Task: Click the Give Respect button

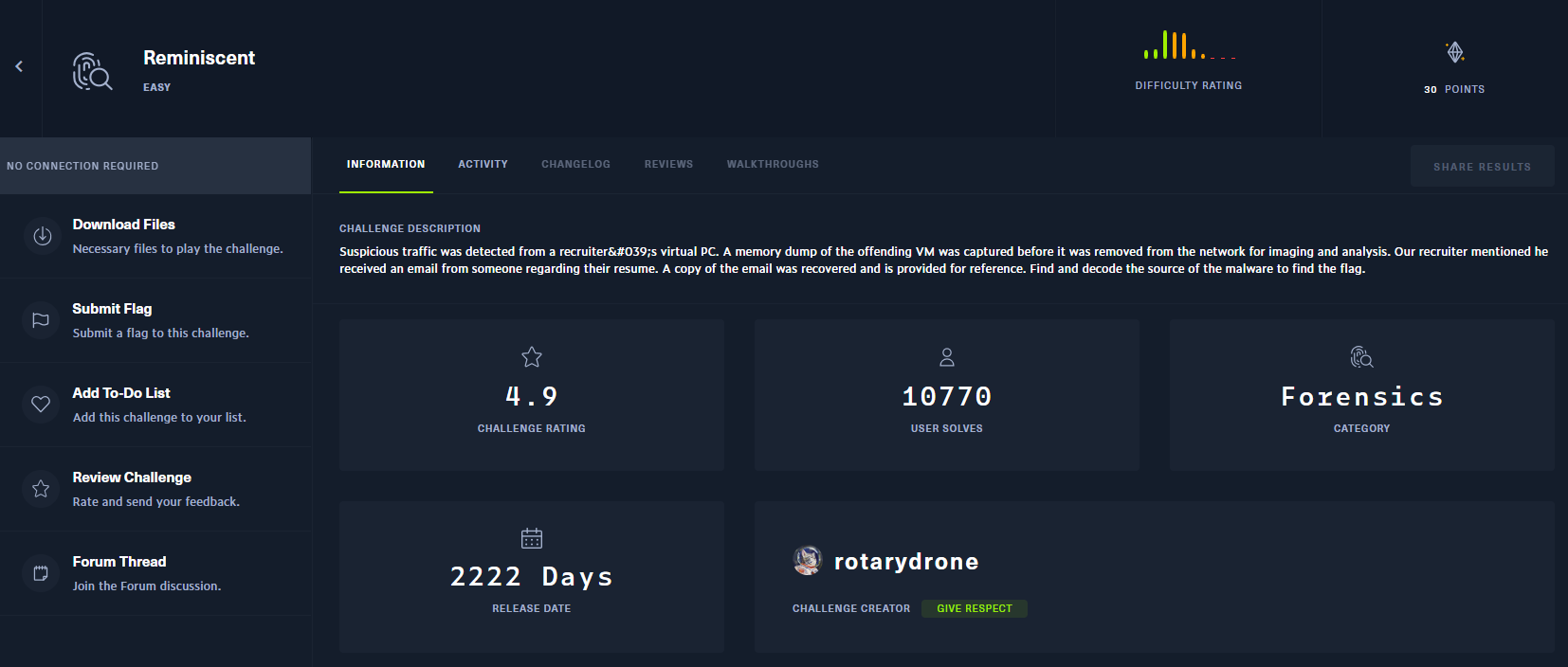Action: (x=974, y=608)
